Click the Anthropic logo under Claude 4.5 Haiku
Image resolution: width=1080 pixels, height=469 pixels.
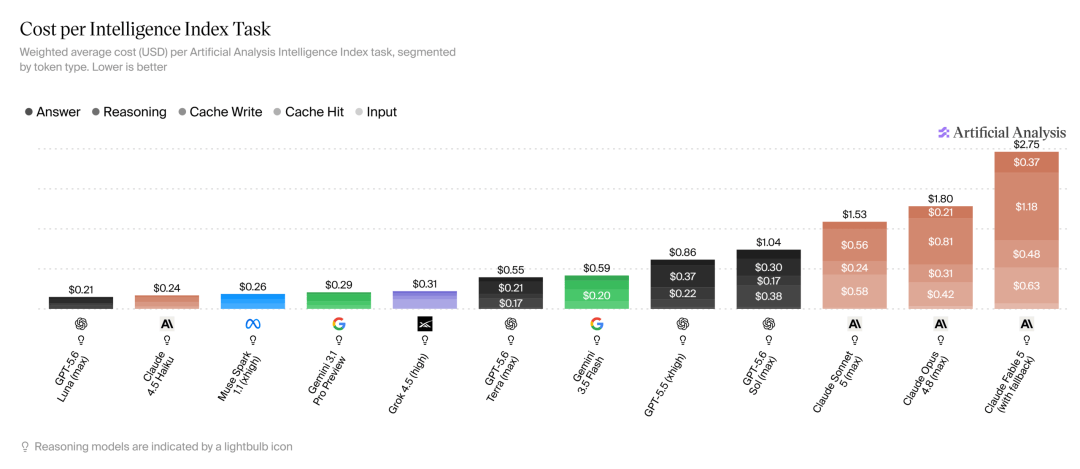point(167,323)
